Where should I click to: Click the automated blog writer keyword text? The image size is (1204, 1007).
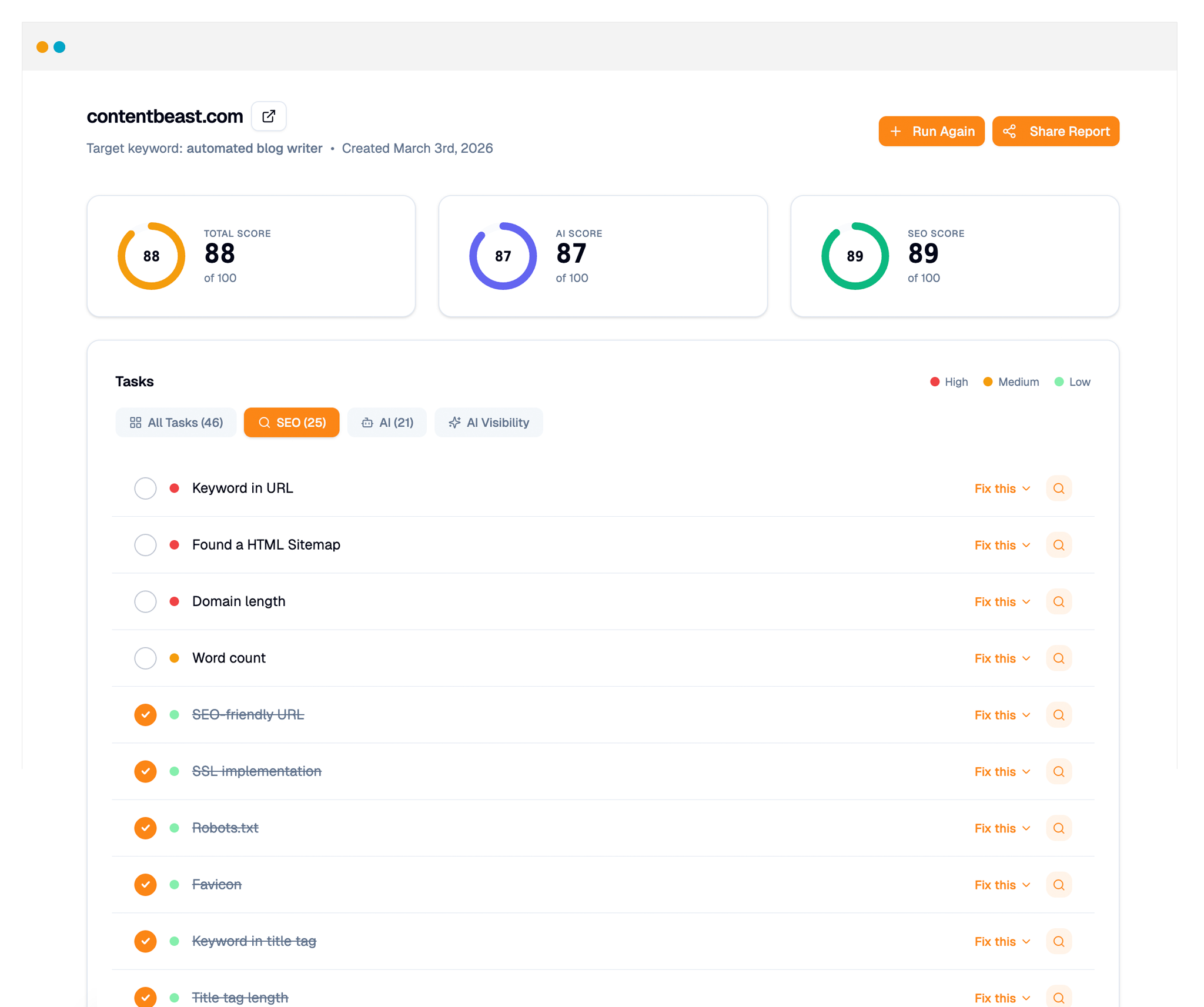(x=254, y=148)
